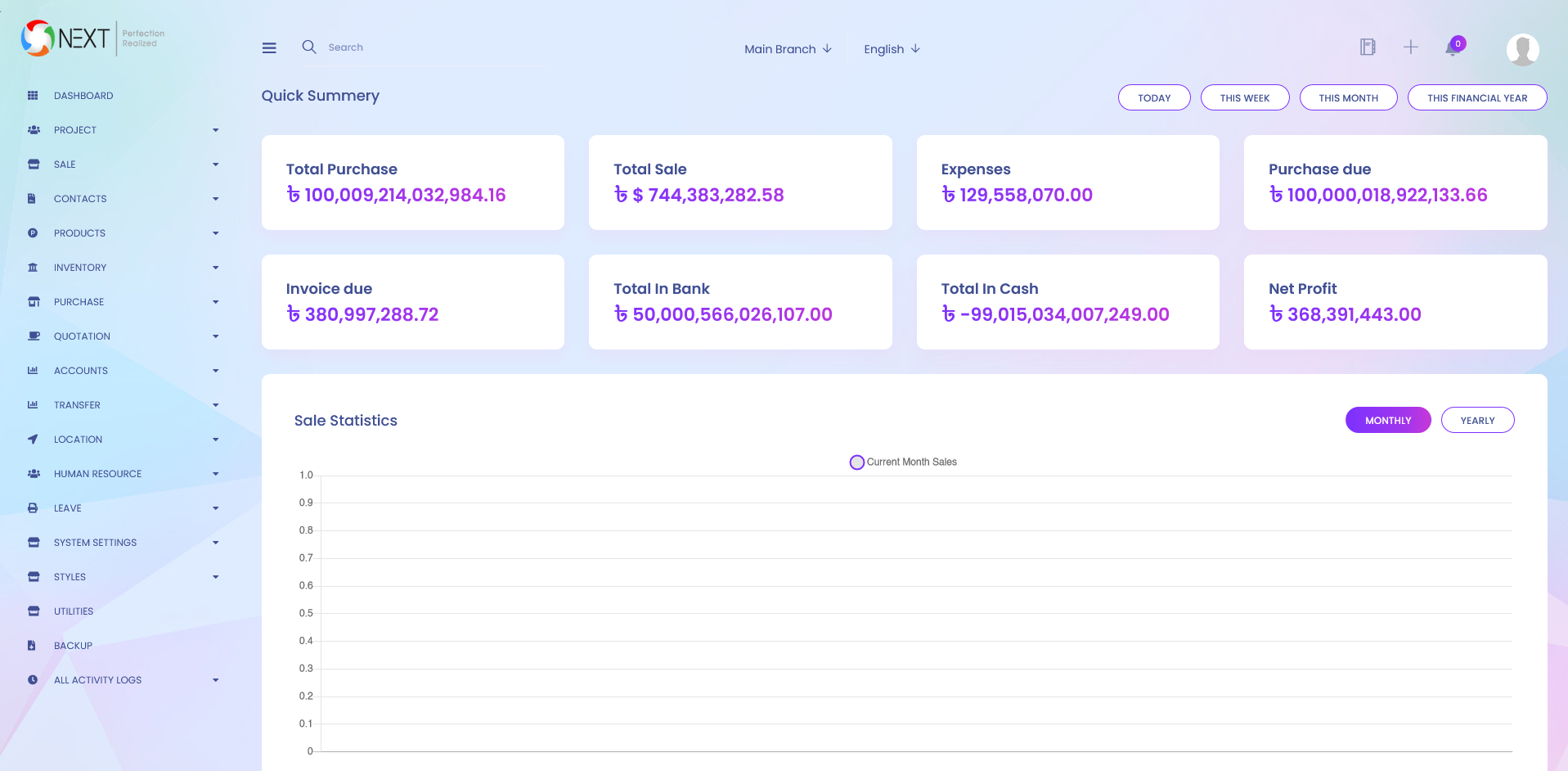Switch sale statistics to Yearly

tap(1476, 421)
